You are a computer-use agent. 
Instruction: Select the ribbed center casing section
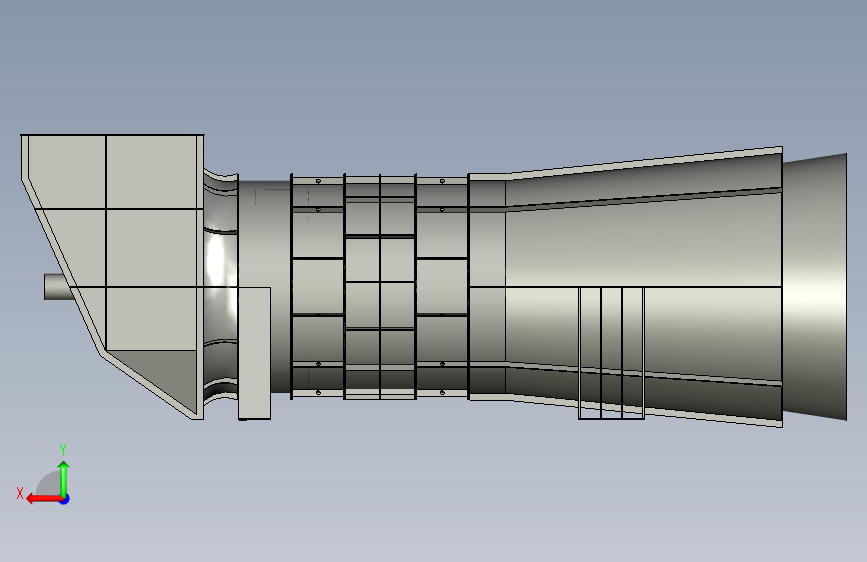point(379,287)
